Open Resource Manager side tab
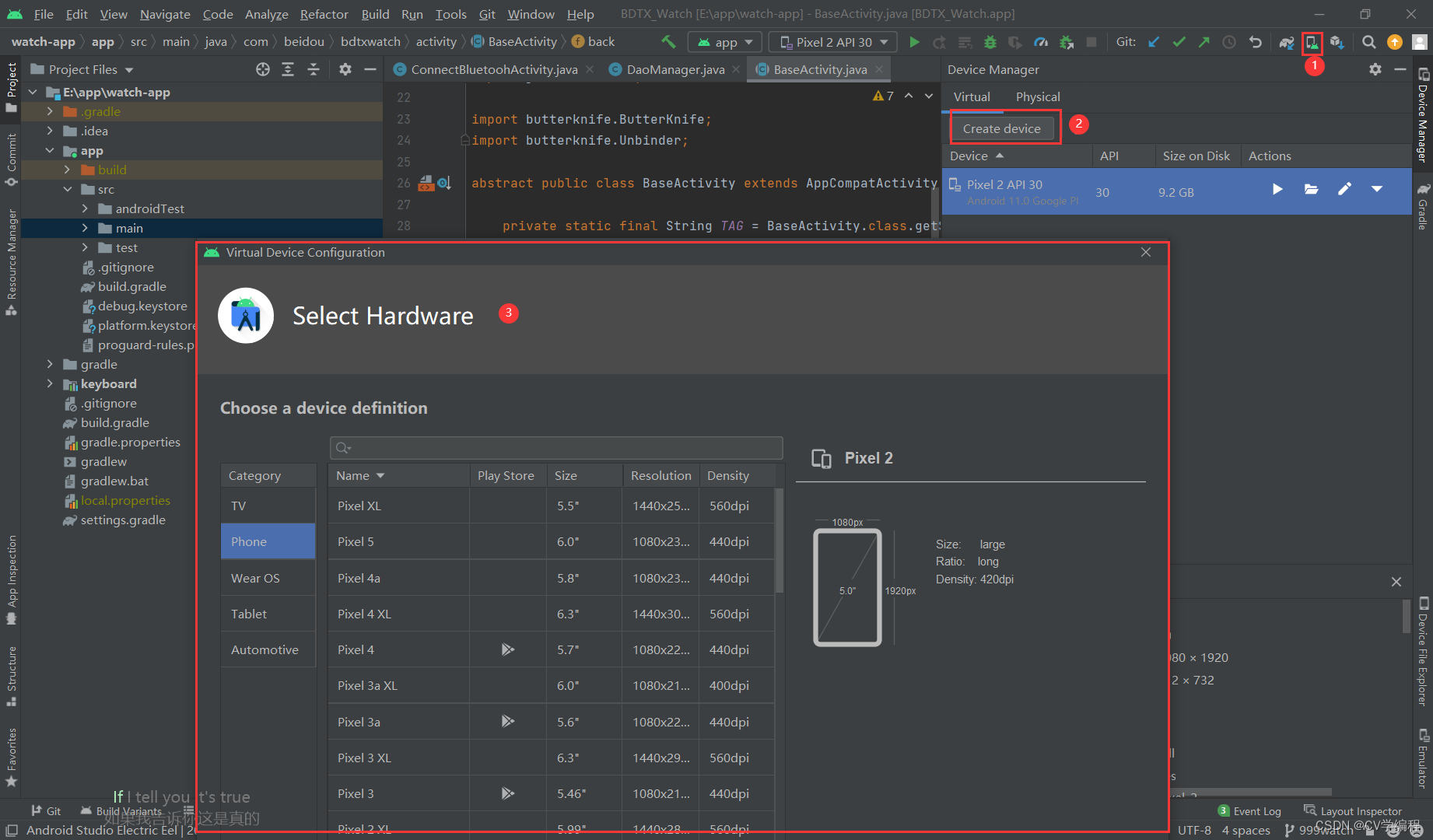Image resolution: width=1433 pixels, height=840 pixels. (x=11, y=261)
